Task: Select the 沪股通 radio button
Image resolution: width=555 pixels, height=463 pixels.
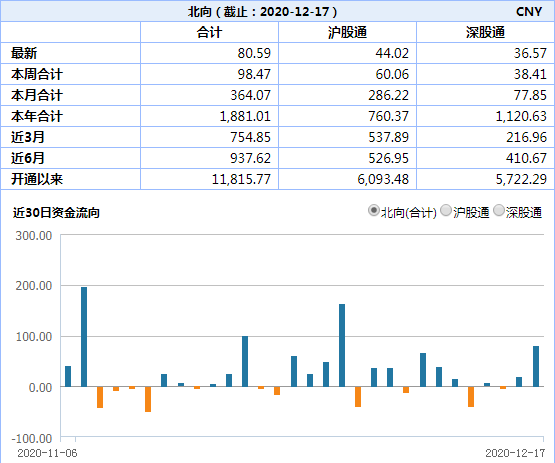Action: point(446,211)
